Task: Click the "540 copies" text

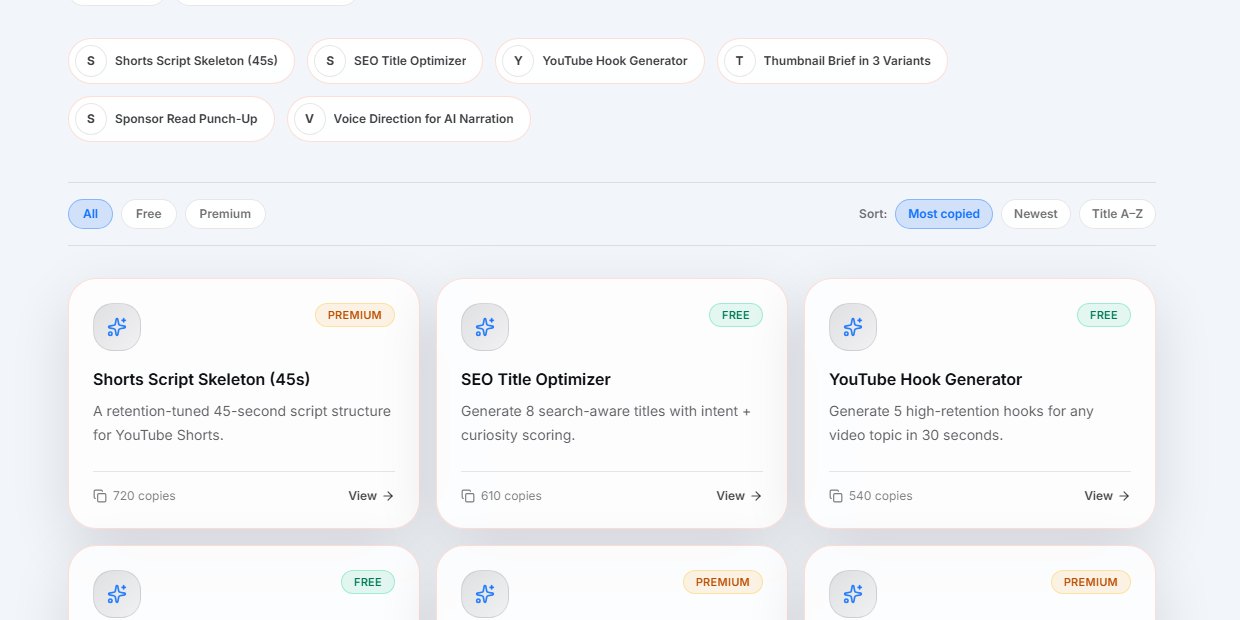Action: click(880, 496)
